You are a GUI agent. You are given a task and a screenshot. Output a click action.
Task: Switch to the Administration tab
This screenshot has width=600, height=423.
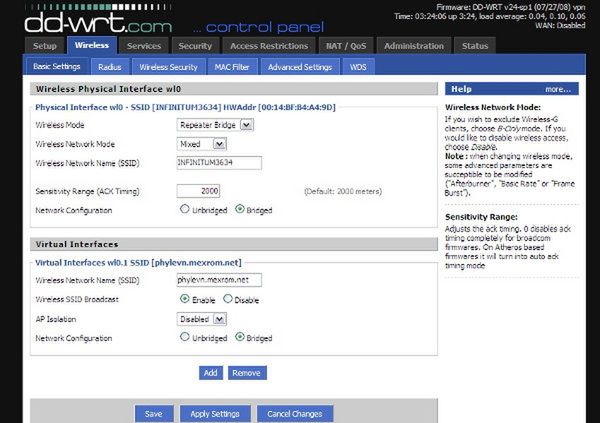pyautogui.click(x=414, y=46)
